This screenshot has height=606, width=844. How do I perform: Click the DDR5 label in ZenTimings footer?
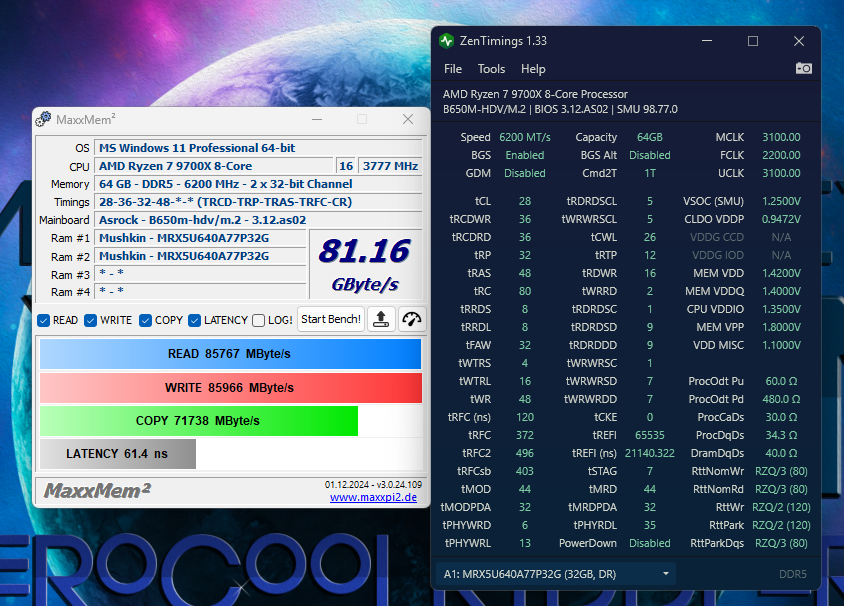pyautogui.click(x=793, y=574)
